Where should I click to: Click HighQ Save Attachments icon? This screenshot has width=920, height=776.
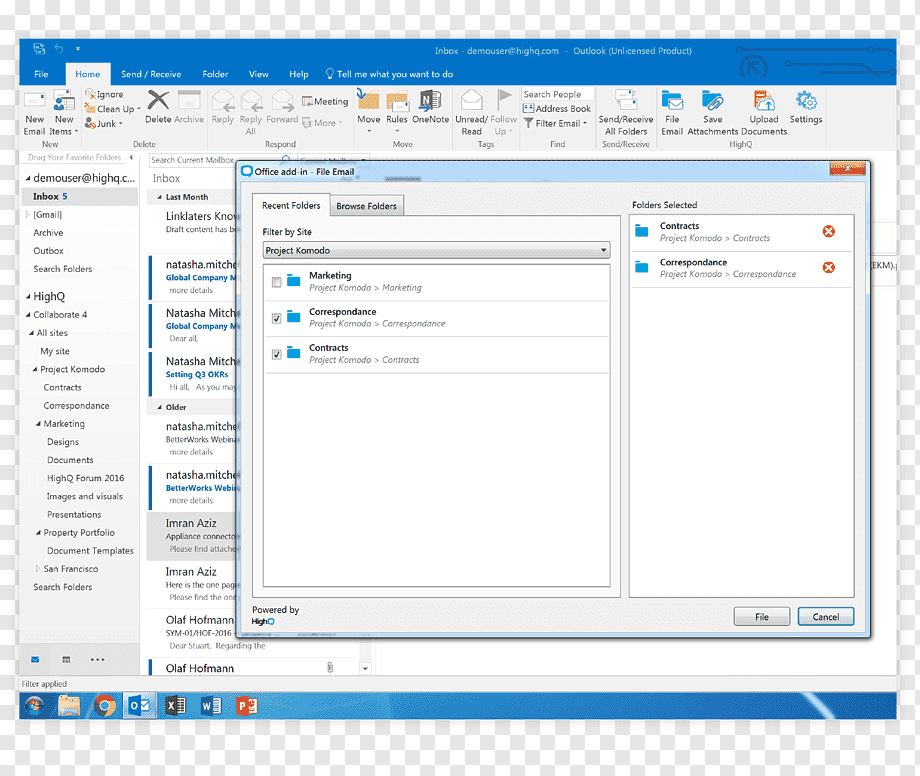tap(712, 101)
